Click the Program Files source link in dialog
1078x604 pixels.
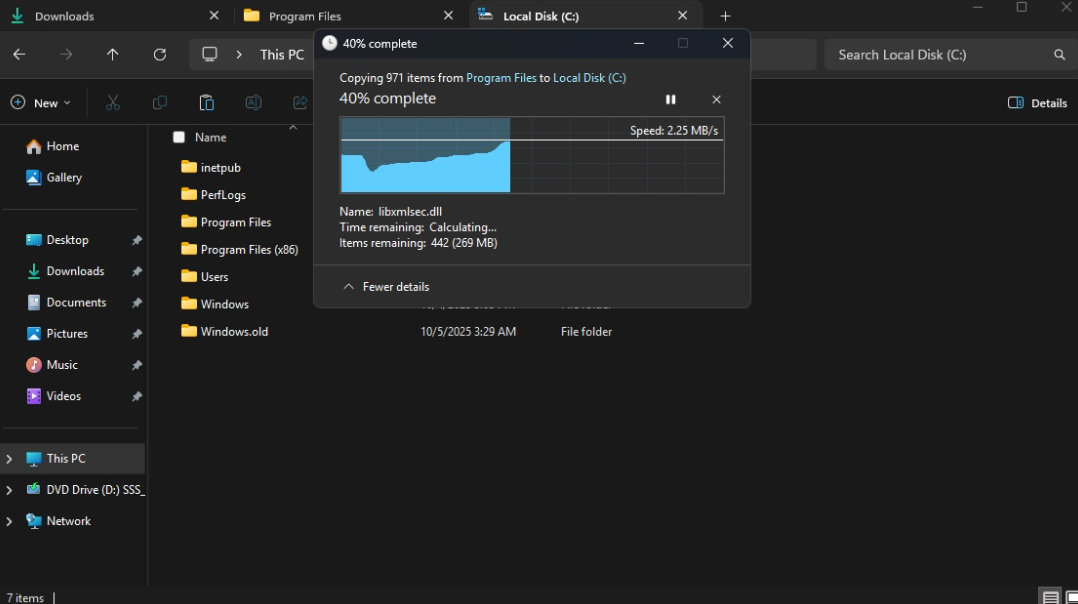click(501, 78)
